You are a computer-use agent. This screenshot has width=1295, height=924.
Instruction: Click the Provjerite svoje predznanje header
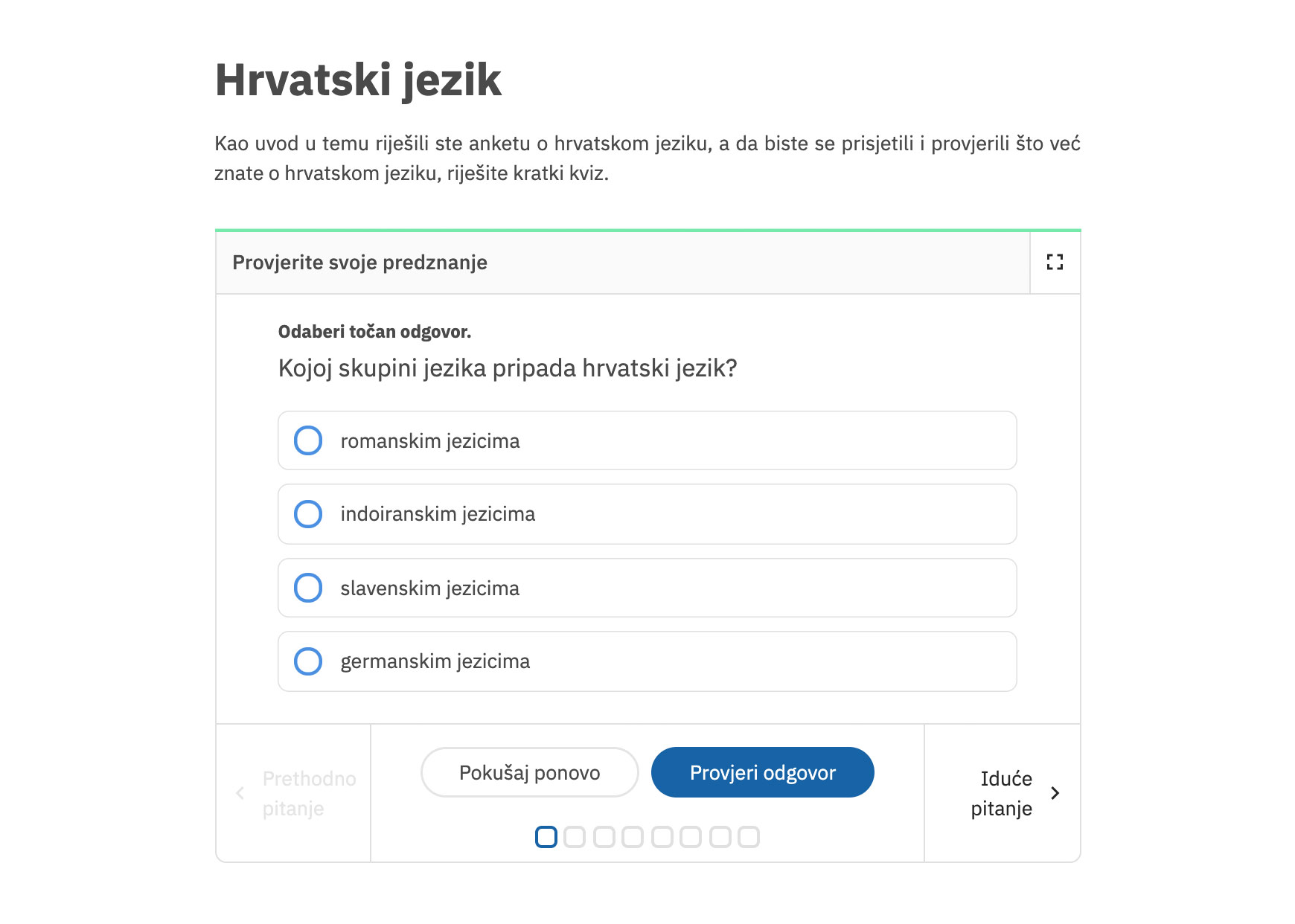coord(360,263)
